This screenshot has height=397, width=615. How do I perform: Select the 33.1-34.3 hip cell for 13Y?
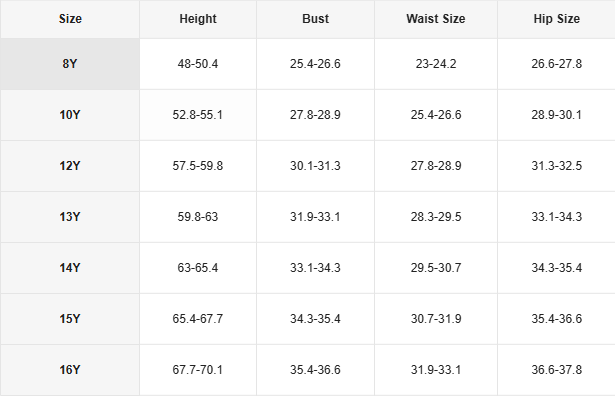(557, 217)
